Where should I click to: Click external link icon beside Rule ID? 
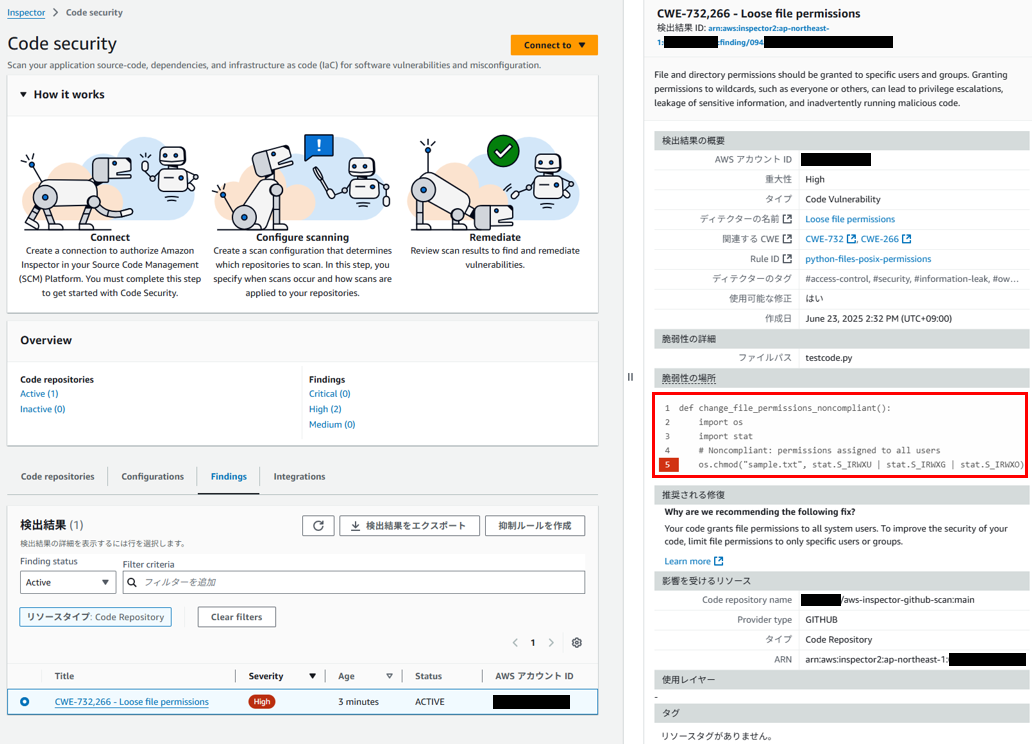pyautogui.click(x=787, y=259)
